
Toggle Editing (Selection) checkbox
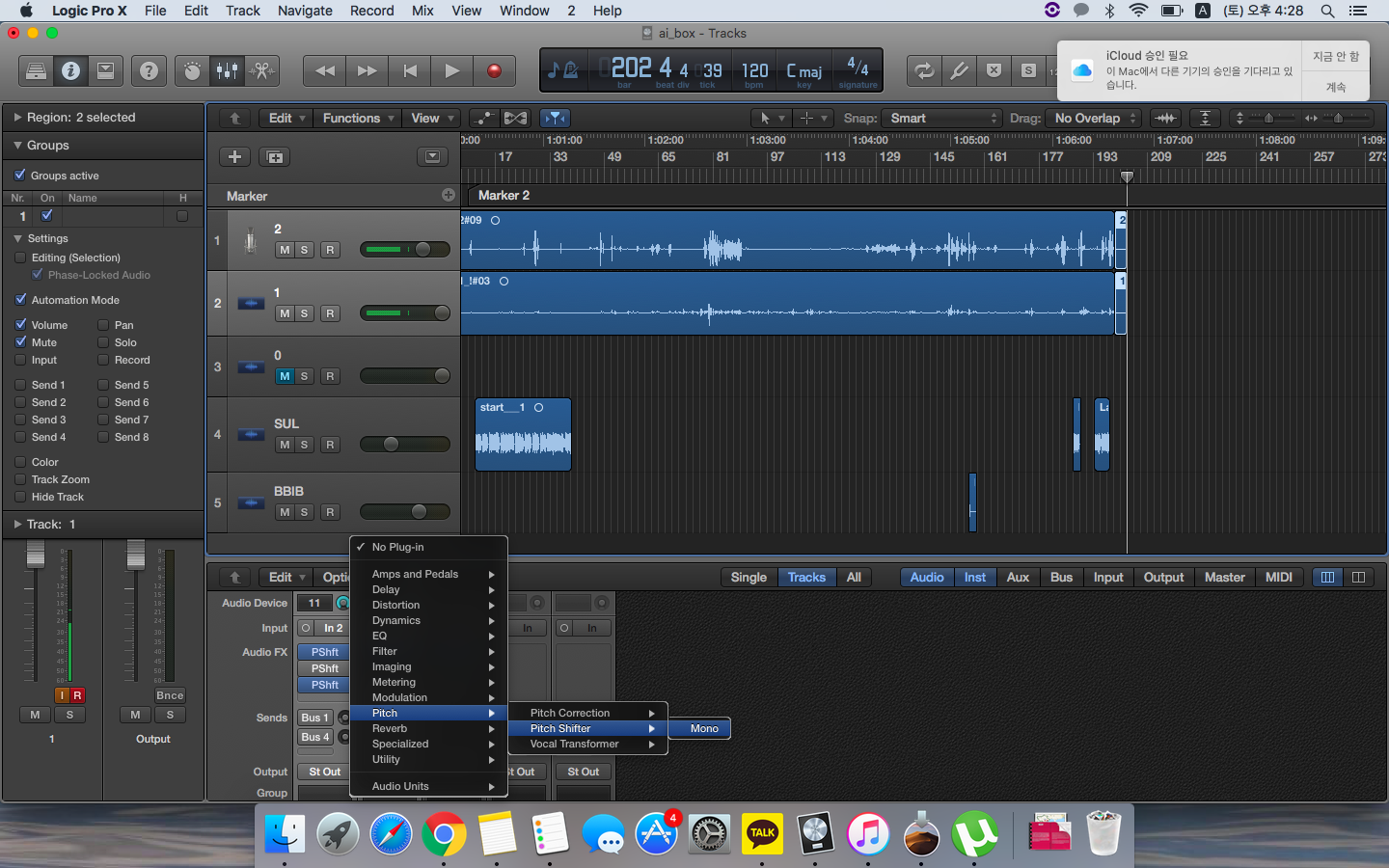[x=20, y=258]
